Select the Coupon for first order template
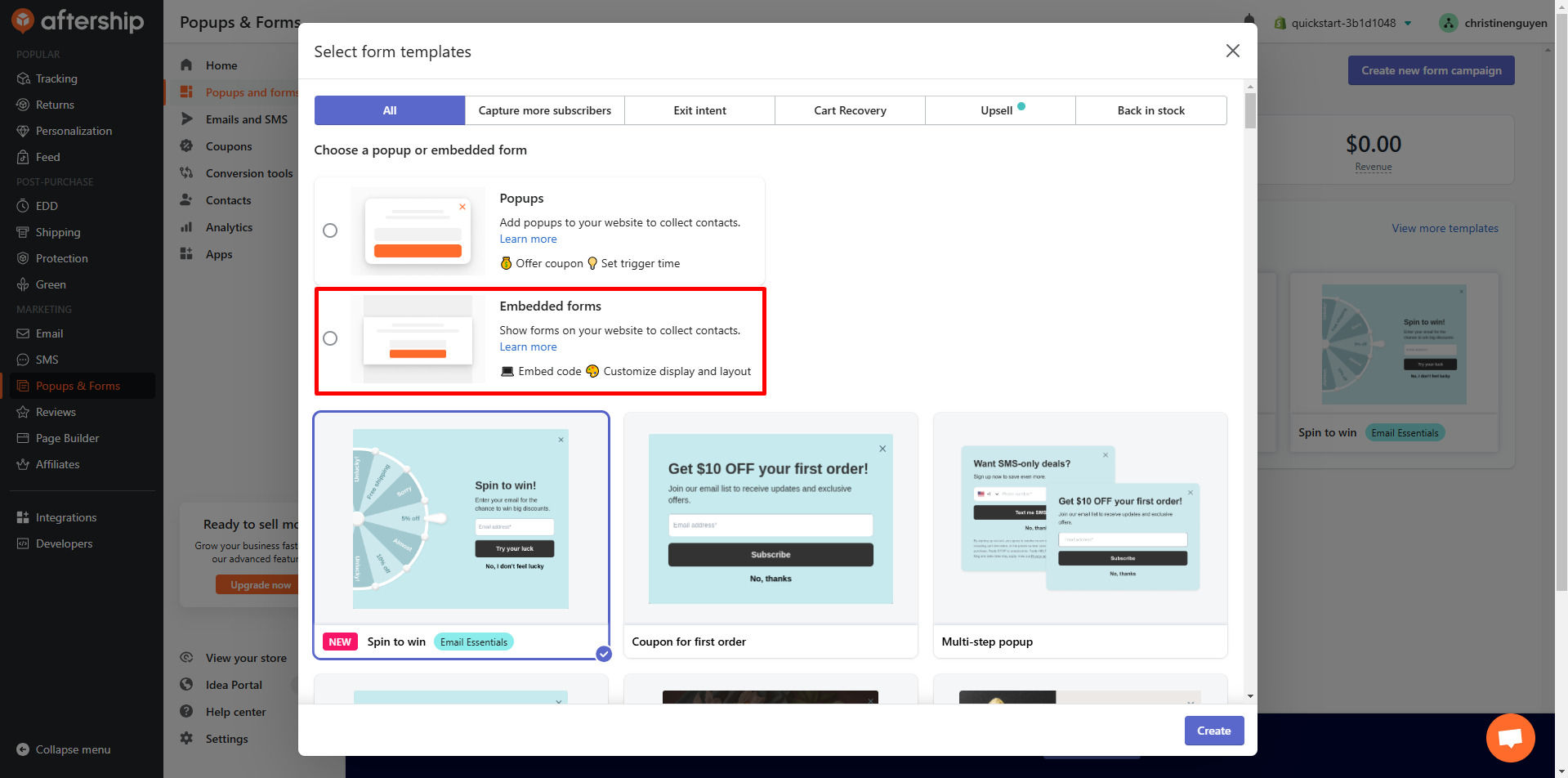 (770, 535)
